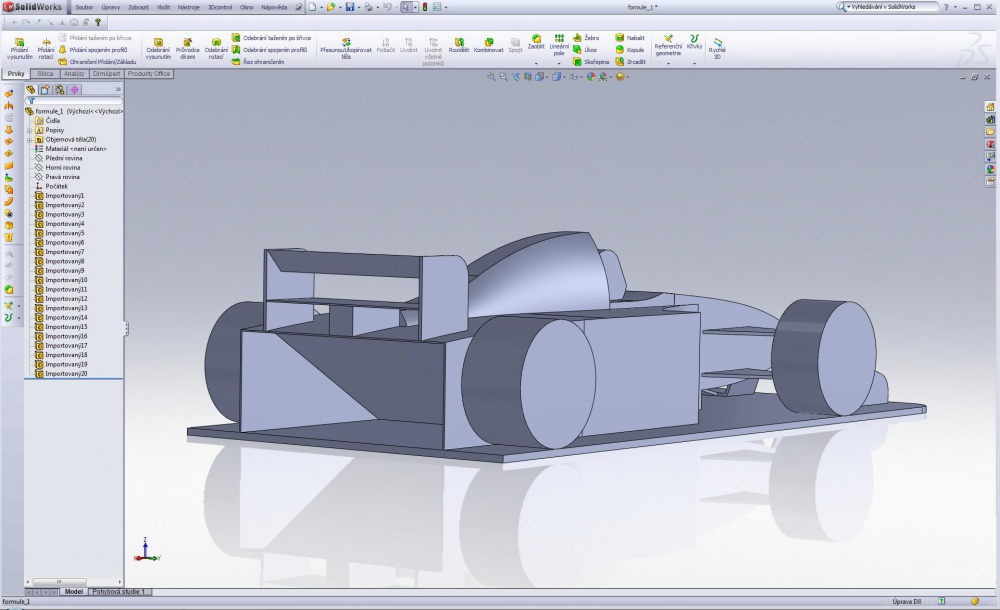
Task: Click the Skořepina shell tool
Action: pos(591,62)
